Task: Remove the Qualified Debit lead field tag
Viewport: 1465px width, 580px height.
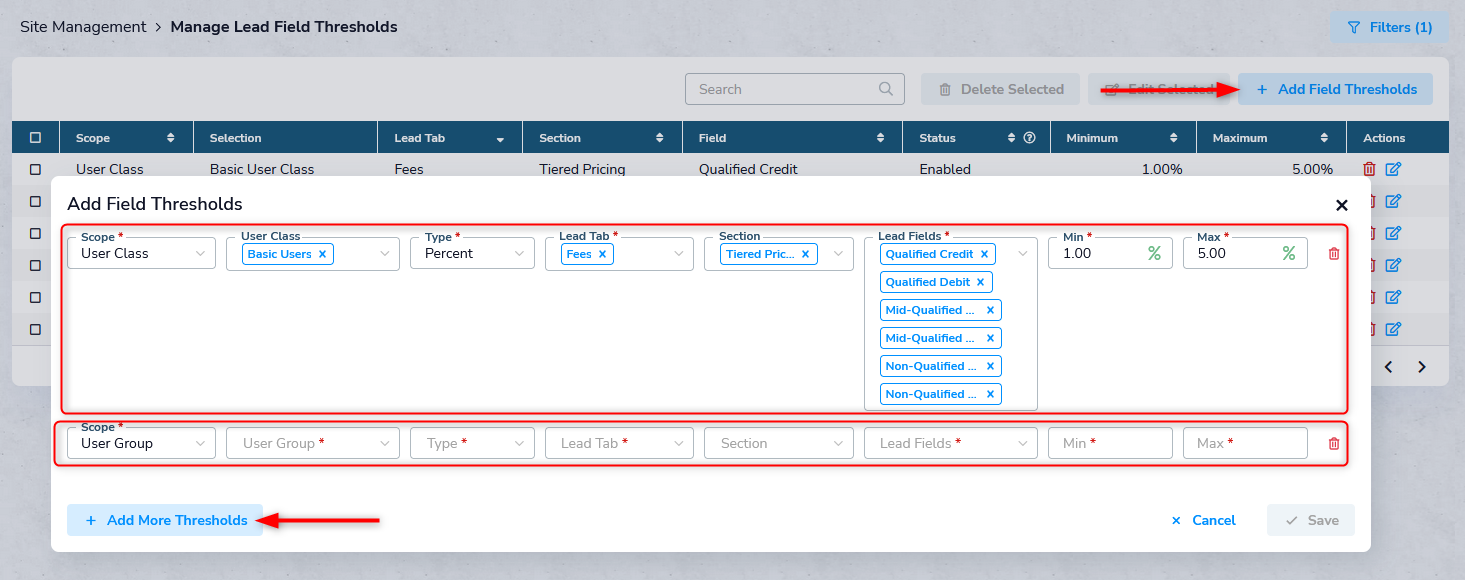Action: coord(980,282)
